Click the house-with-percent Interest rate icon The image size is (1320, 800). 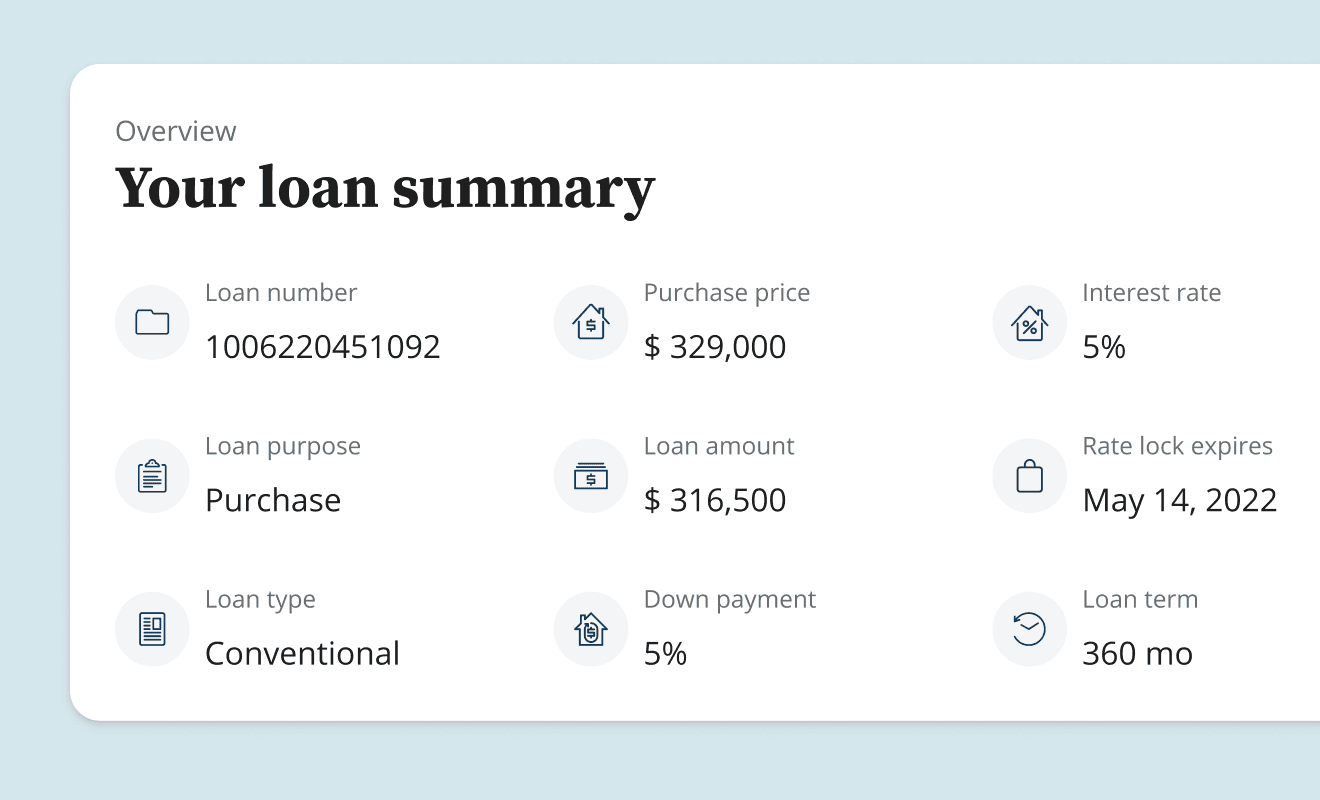[x=1029, y=322]
